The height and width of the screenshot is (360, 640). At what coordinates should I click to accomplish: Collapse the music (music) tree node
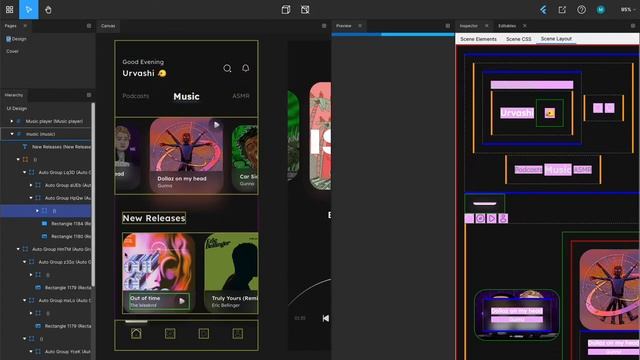[12, 134]
